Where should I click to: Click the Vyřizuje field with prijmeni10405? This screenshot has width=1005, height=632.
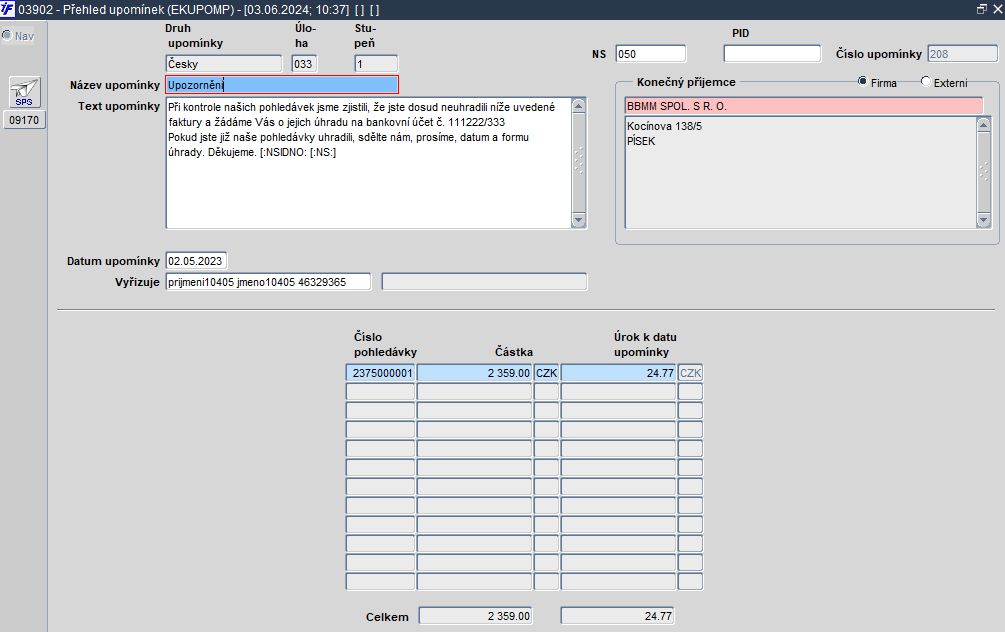[x=268, y=281]
